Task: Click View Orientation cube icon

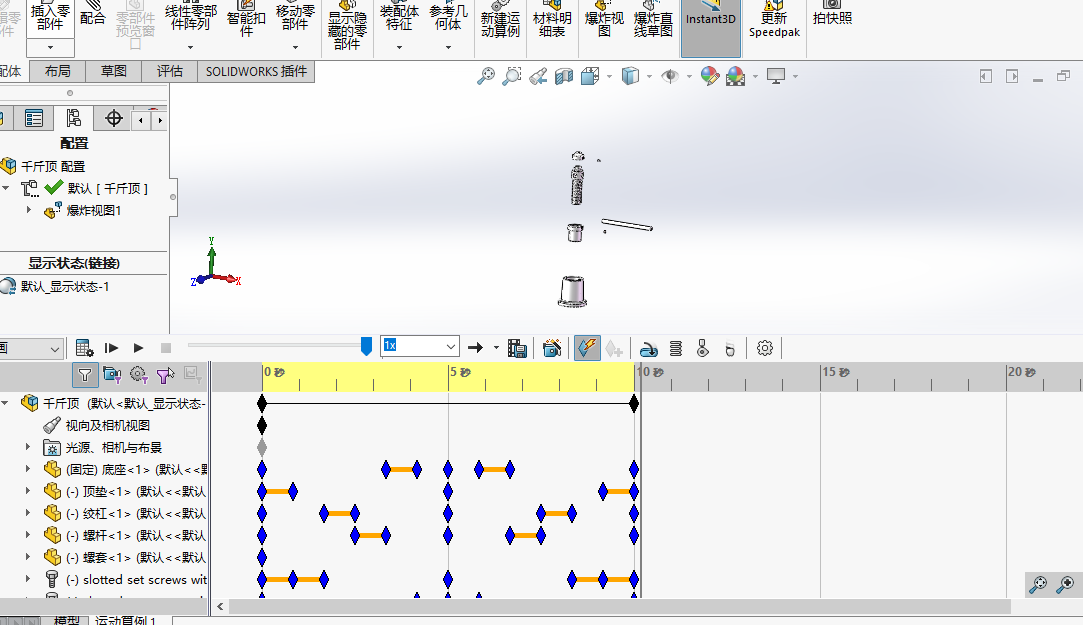Action: (x=590, y=76)
